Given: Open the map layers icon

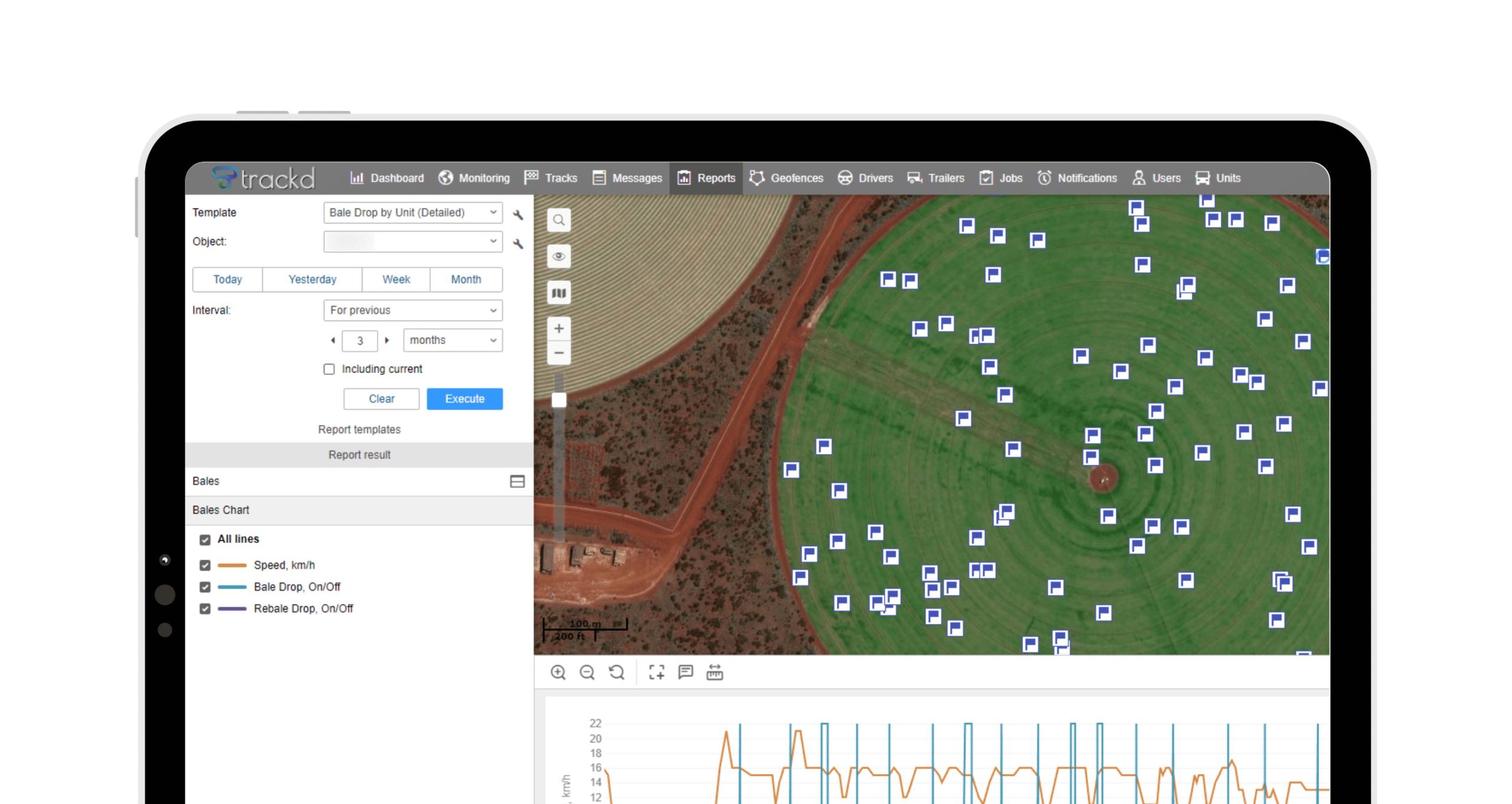Looking at the screenshot, I should (x=558, y=293).
